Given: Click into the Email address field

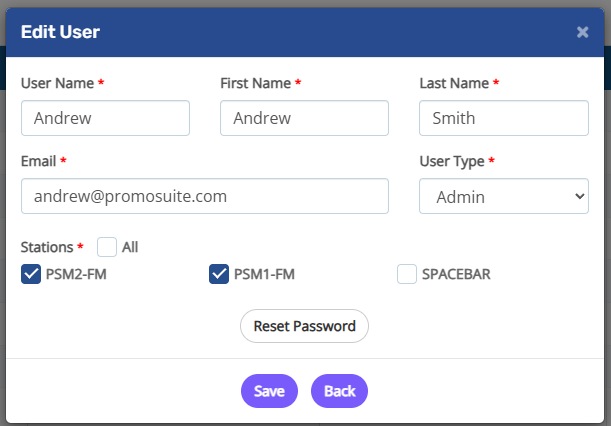Looking at the screenshot, I should 204,196.
